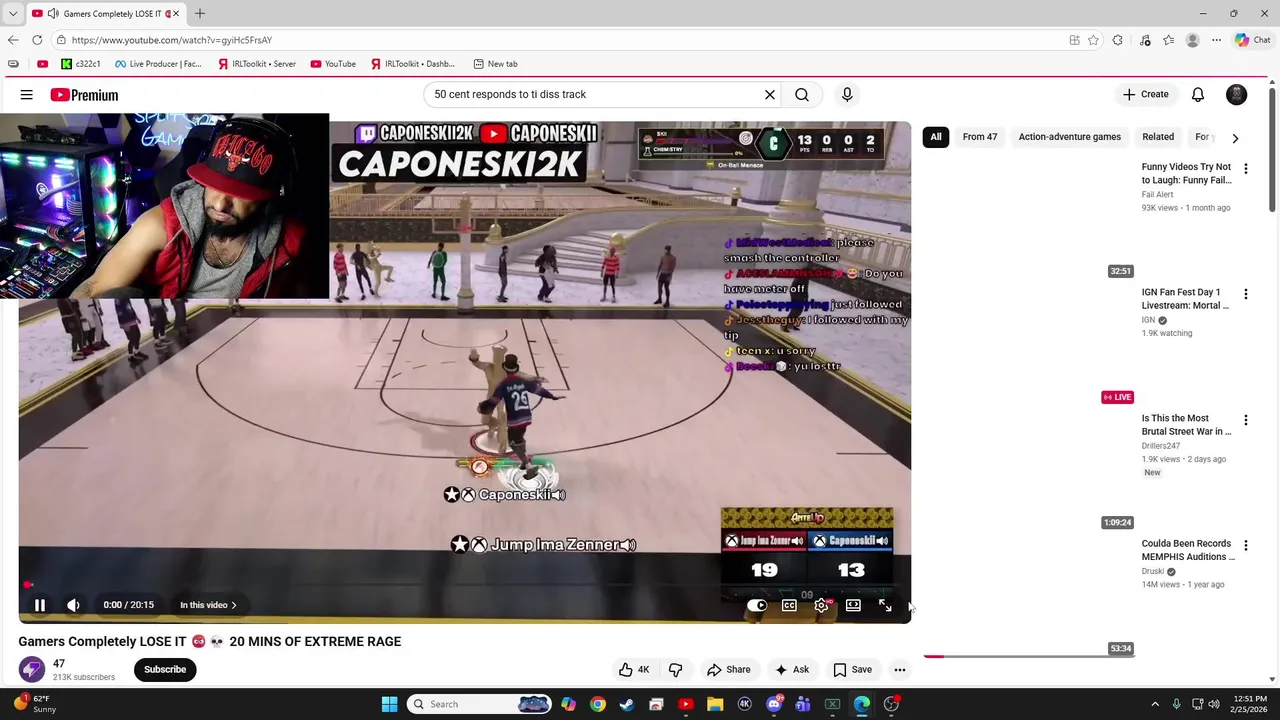Share the video
The width and height of the screenshot is (1280, 720).
click(728, 670)
